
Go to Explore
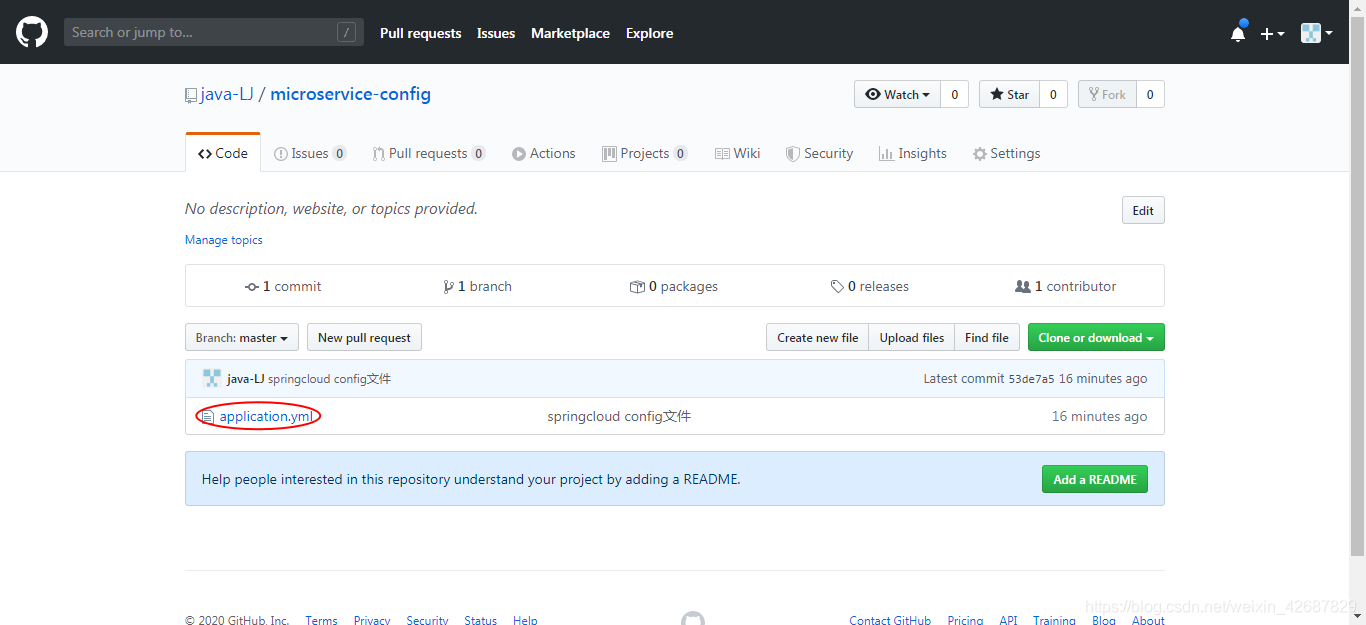point(649,33)
